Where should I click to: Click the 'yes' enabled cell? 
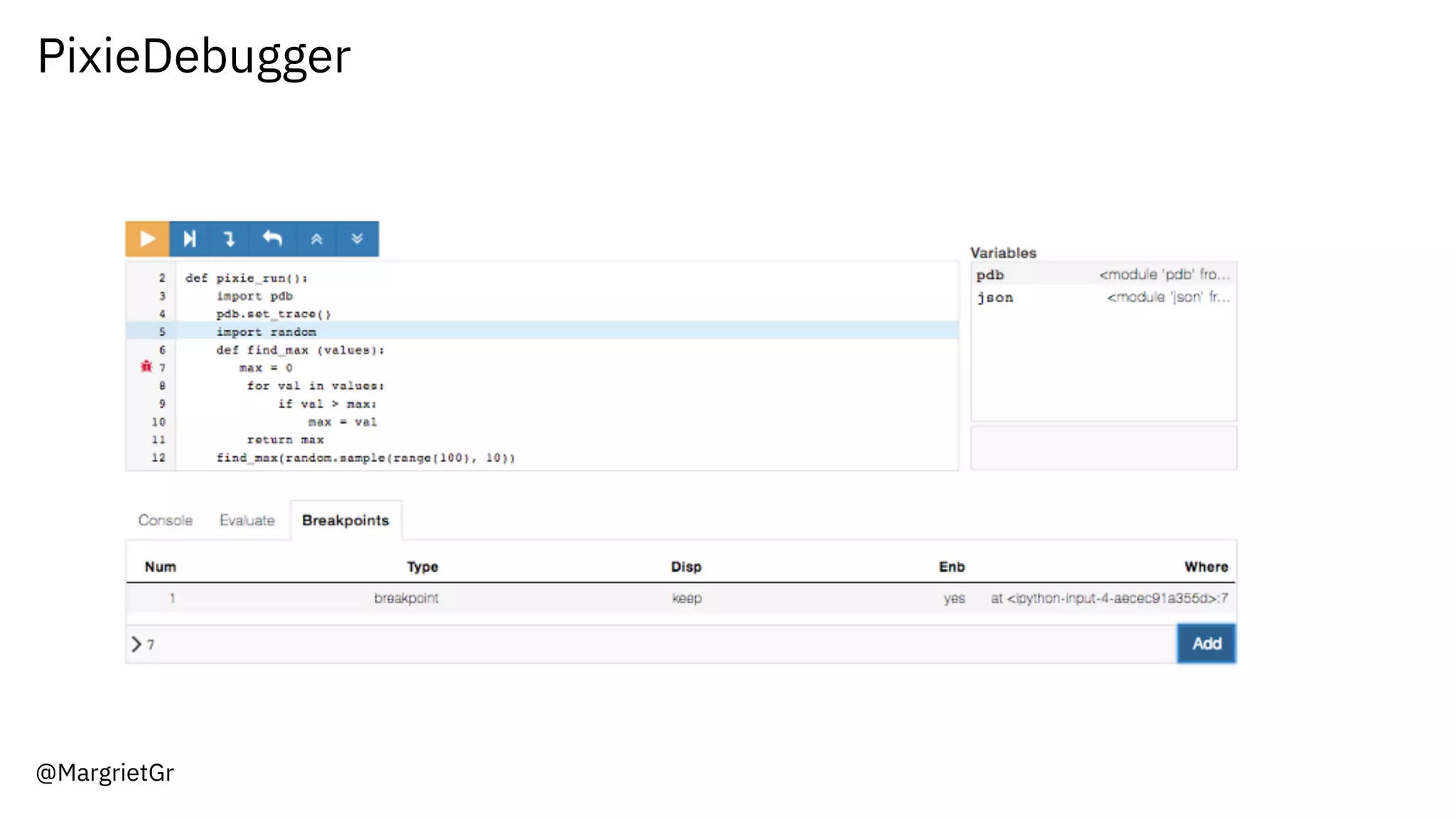(954, 598)
